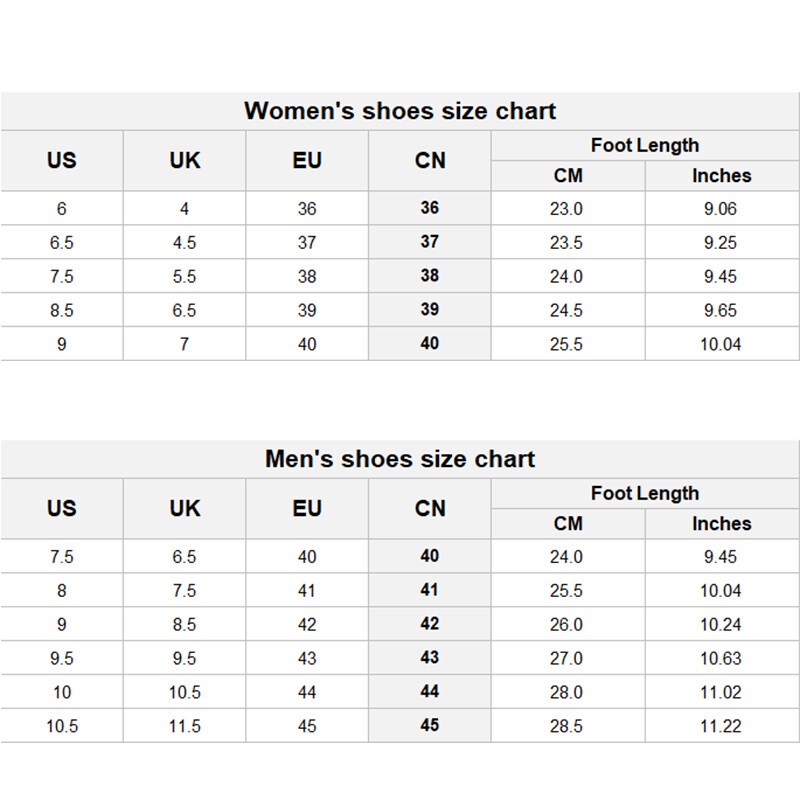The image size is (800, 800).
Task: Select women's 9.65 inches cell
Action: pyautogui.click(x=722, y=310)
